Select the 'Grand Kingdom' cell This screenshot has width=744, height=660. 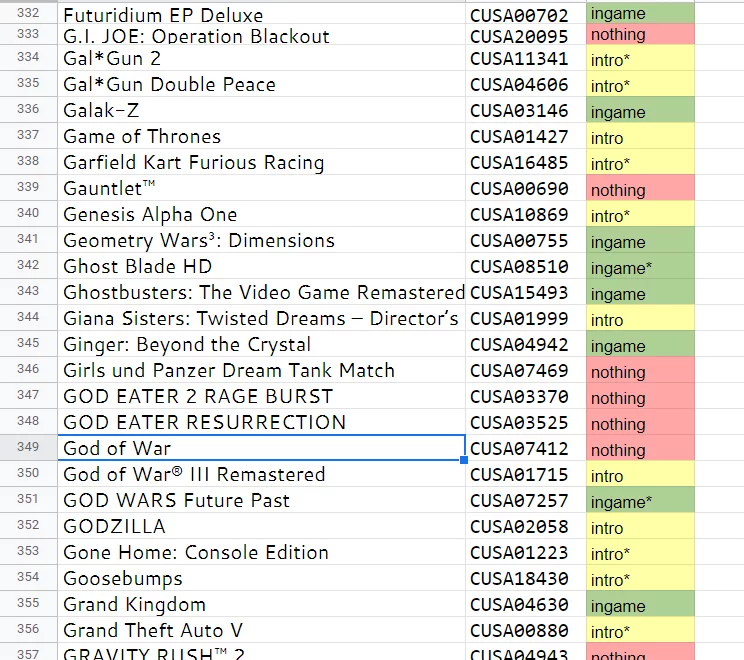(261, 604)
